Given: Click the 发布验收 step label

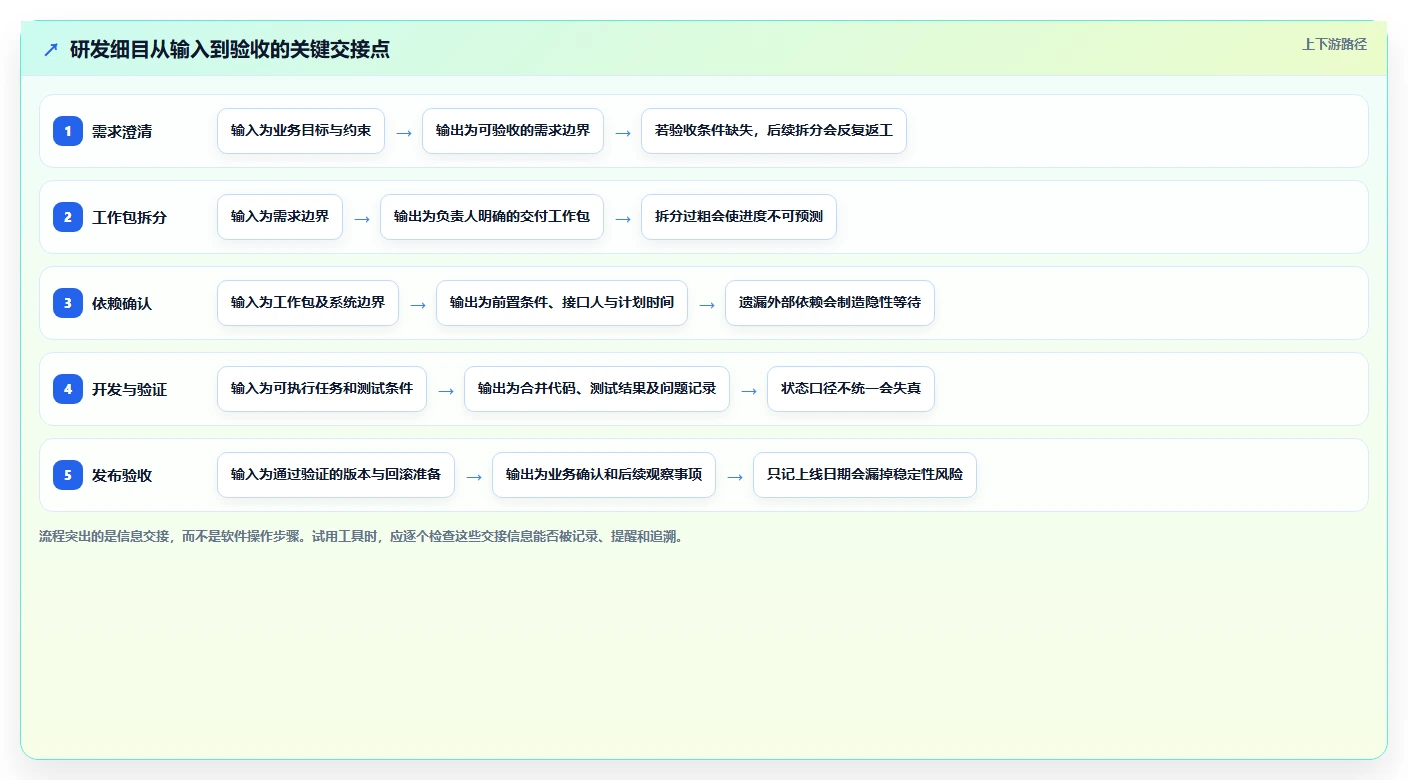Looking at the screenshot, I should pyautogui.click(x=122, y=475).
